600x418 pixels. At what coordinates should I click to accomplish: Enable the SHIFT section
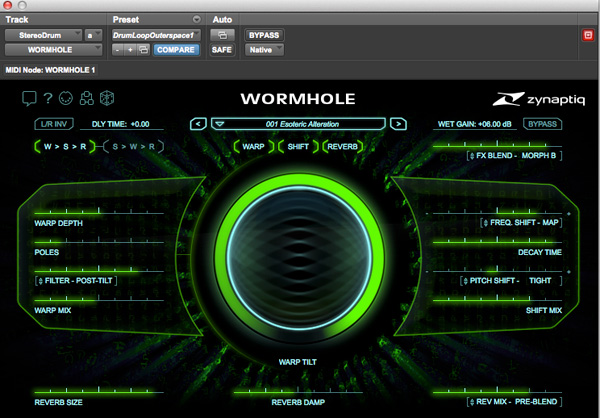(298, 147)
